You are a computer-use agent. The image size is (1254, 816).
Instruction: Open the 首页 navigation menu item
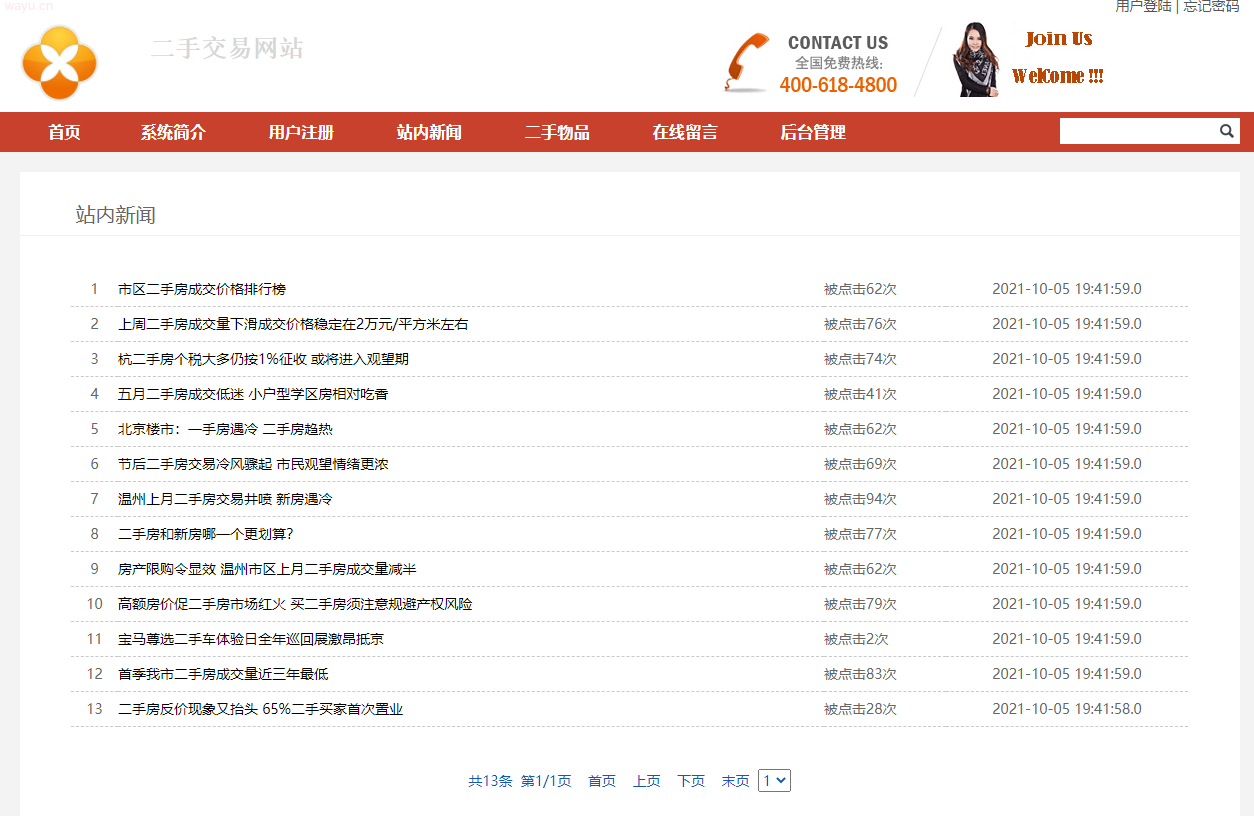point(64,132)
